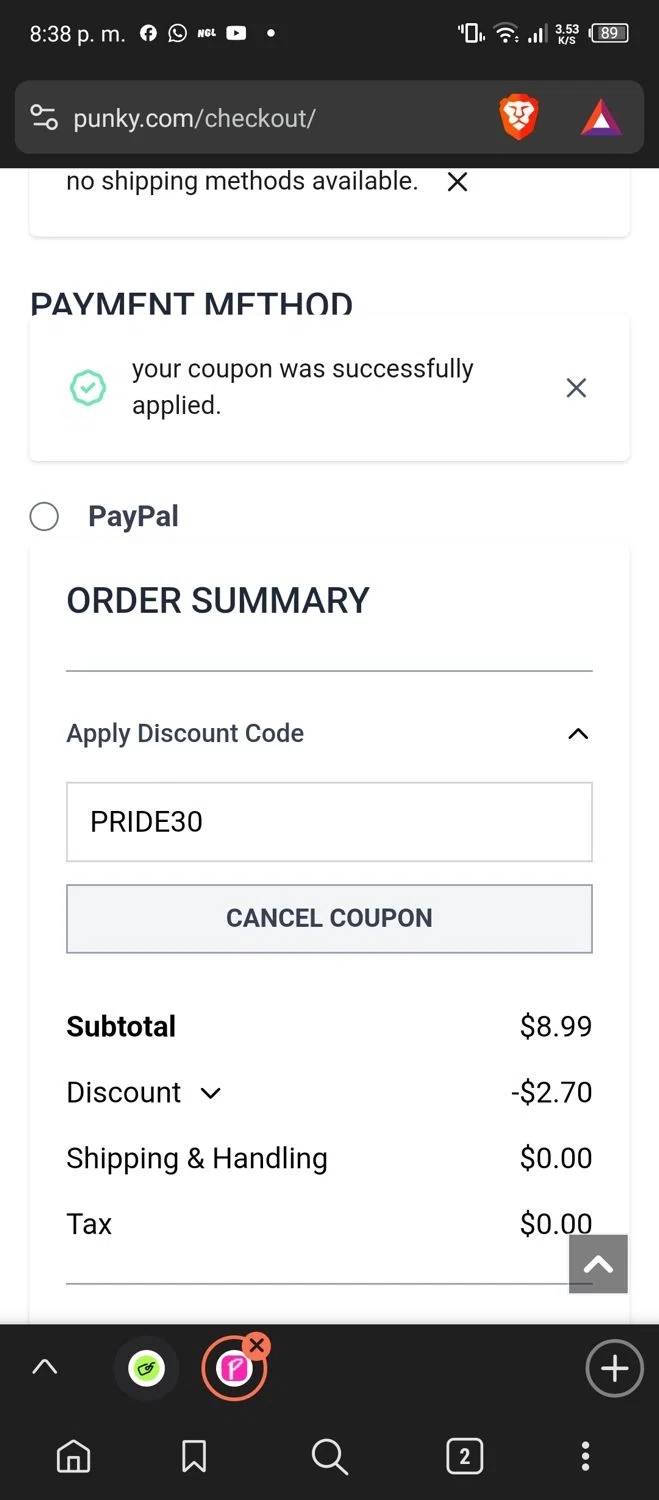This screenshot has width=659, height=1500.
Task: Tap the search icon in bottom bar
Action: pos(329,1456)
